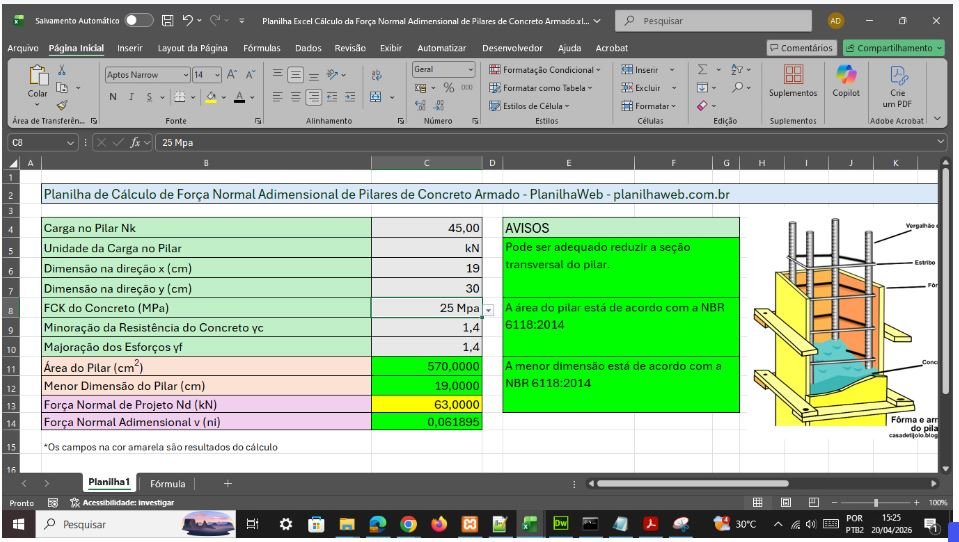Open the FCK do Concreto cell dropdown

[488, 309]
